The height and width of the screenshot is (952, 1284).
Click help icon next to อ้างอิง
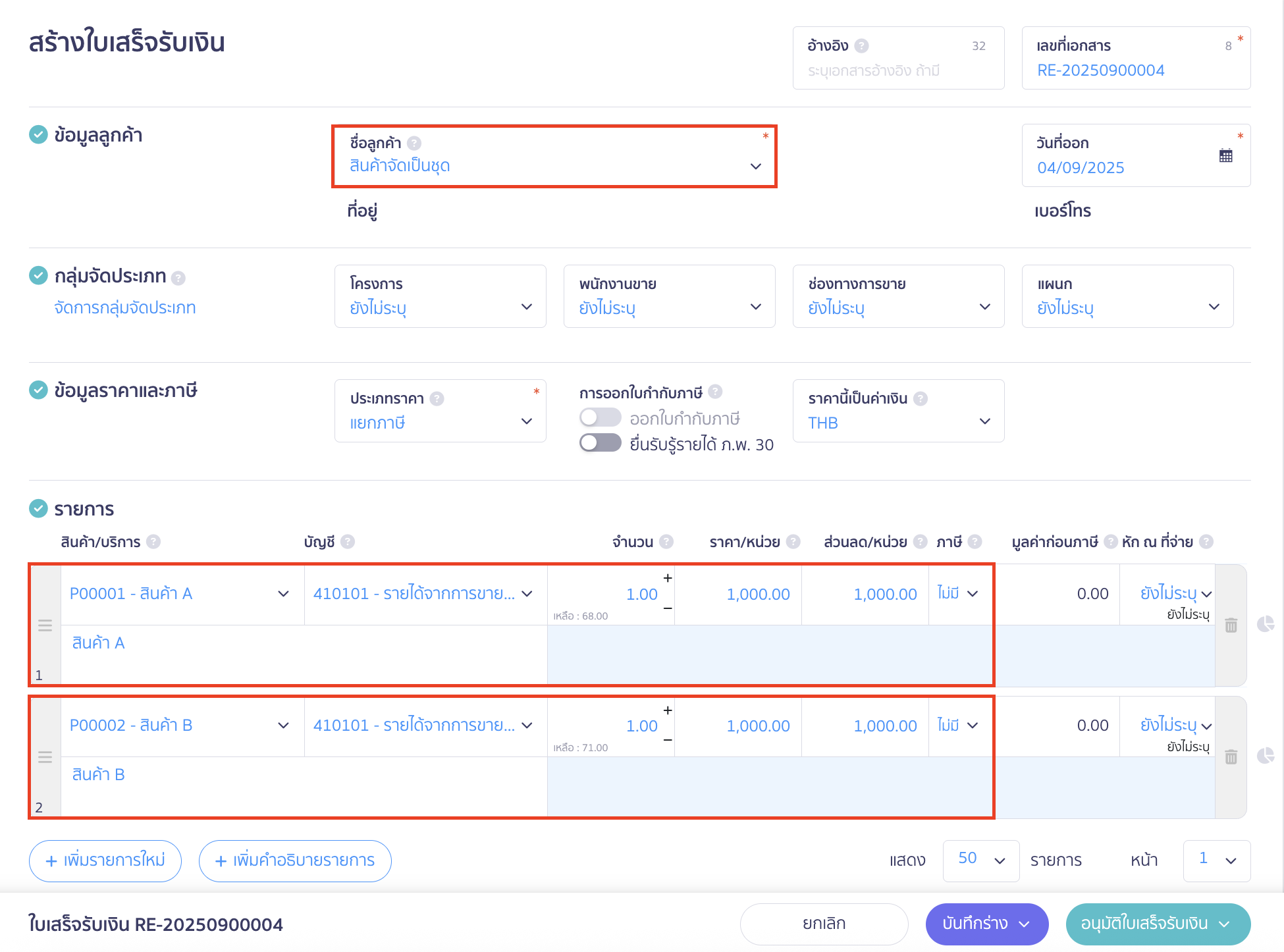click(861, 45)
